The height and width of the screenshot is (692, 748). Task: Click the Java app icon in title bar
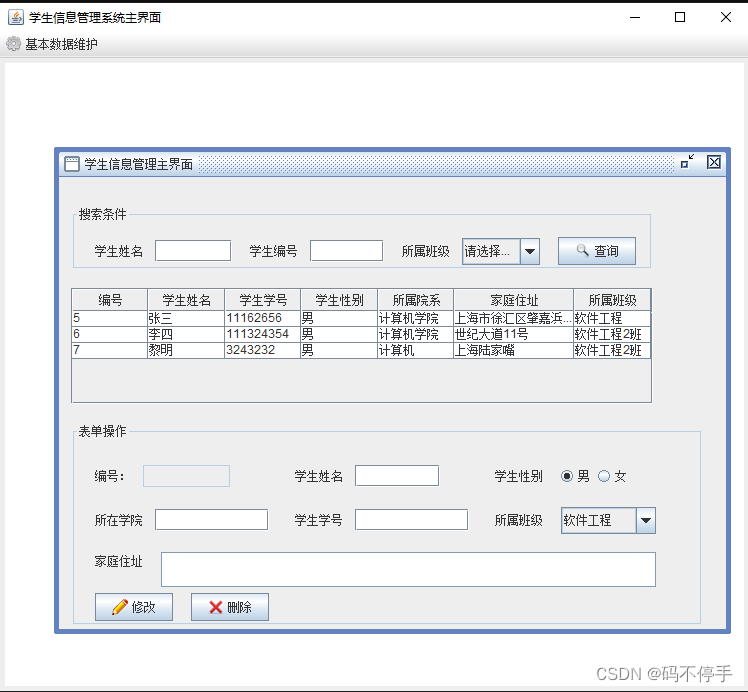coord(16,18)
